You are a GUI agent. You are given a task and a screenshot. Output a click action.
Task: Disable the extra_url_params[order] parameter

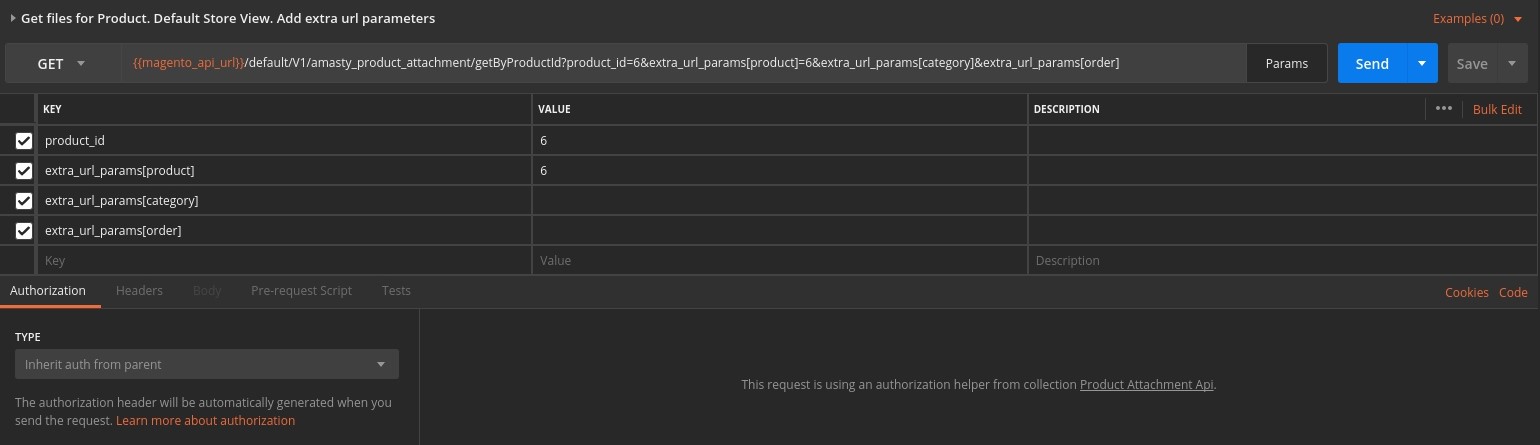click(x=24, y=231)
